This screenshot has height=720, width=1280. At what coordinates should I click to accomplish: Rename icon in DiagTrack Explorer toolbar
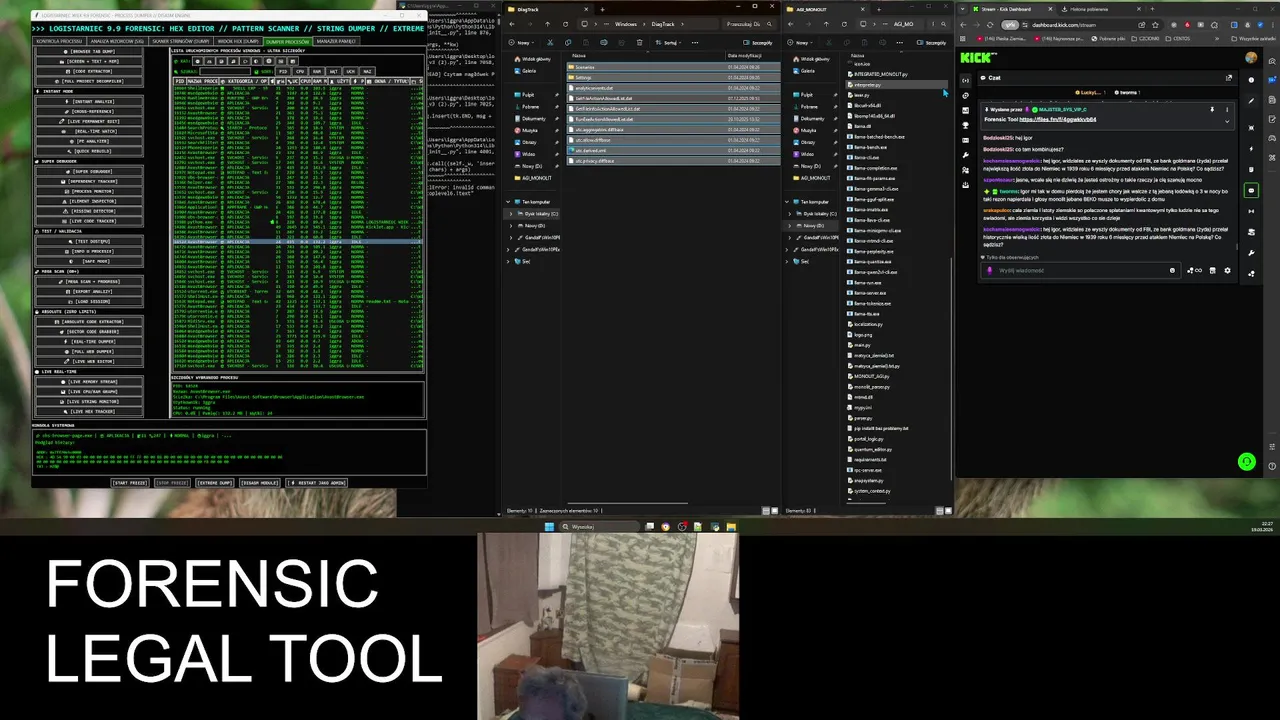(x=604, y=43)
